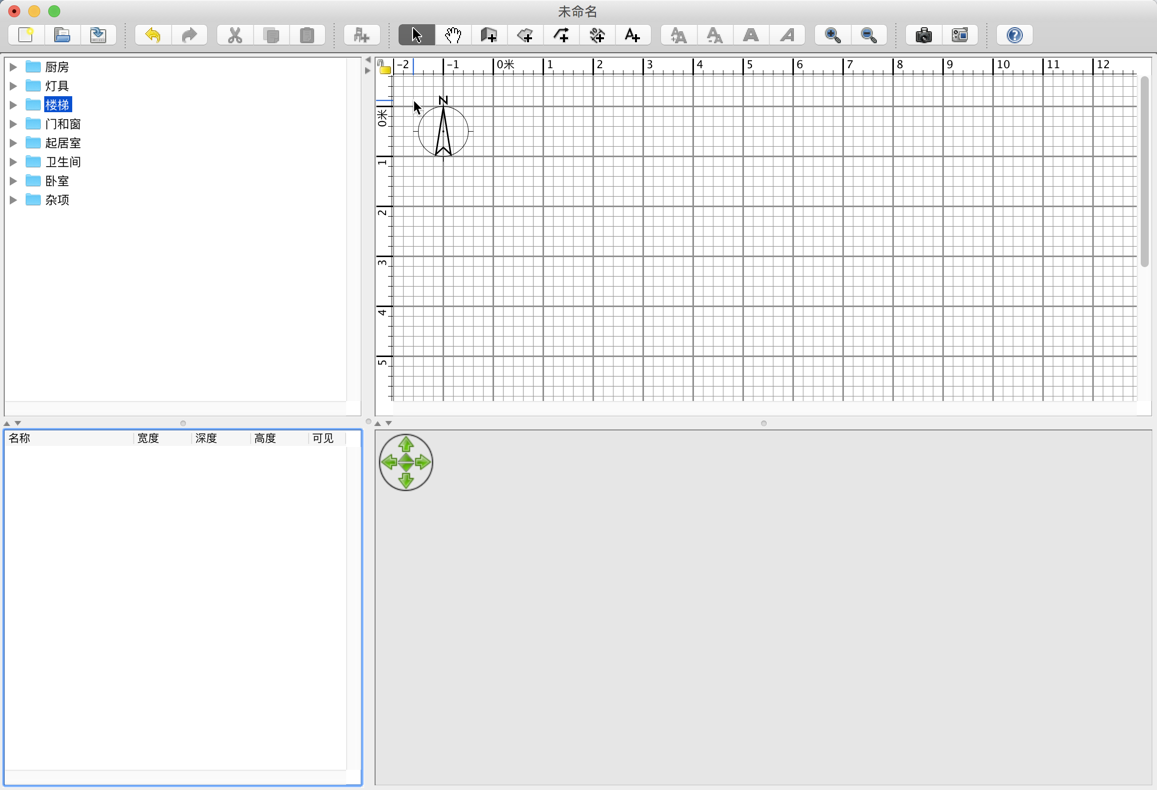Viewport: 1157px width, 790px height.
Task: Expand the 卧室 folder tree
Action: pos(14,181)
